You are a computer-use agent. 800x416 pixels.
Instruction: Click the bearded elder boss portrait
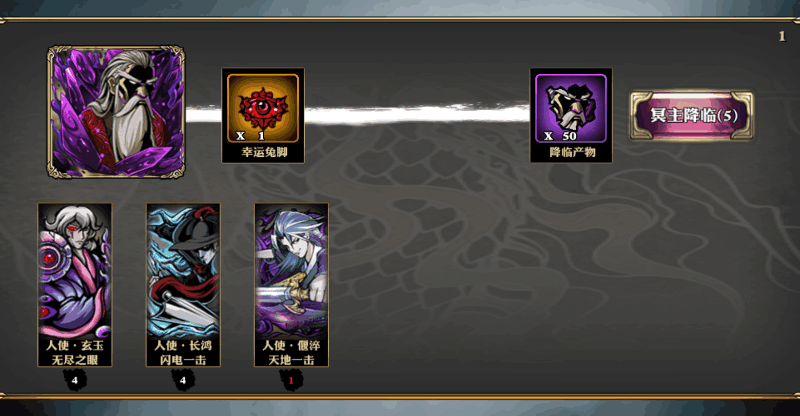point(116,112)
